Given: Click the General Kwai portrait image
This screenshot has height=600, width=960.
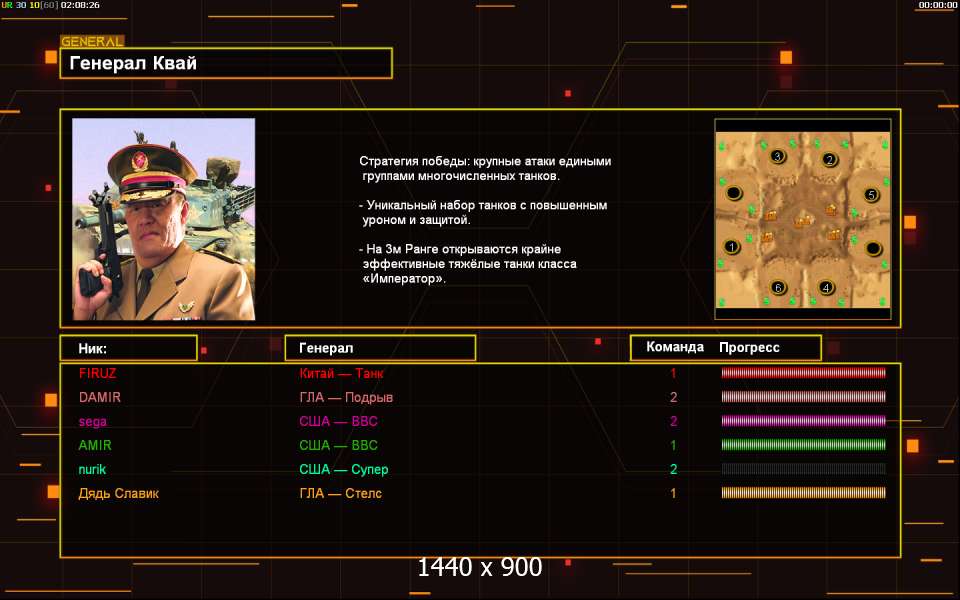Looking at the screenshot, I should [x=163, y=219].
